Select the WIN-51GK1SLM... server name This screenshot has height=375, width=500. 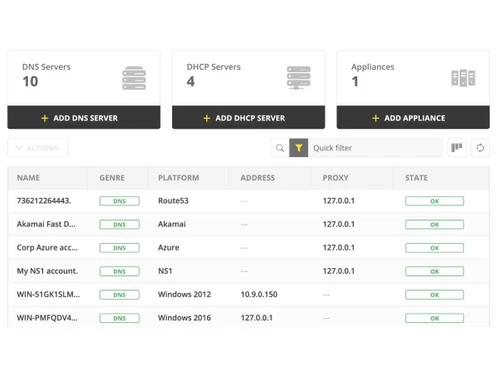pos(48,294)
